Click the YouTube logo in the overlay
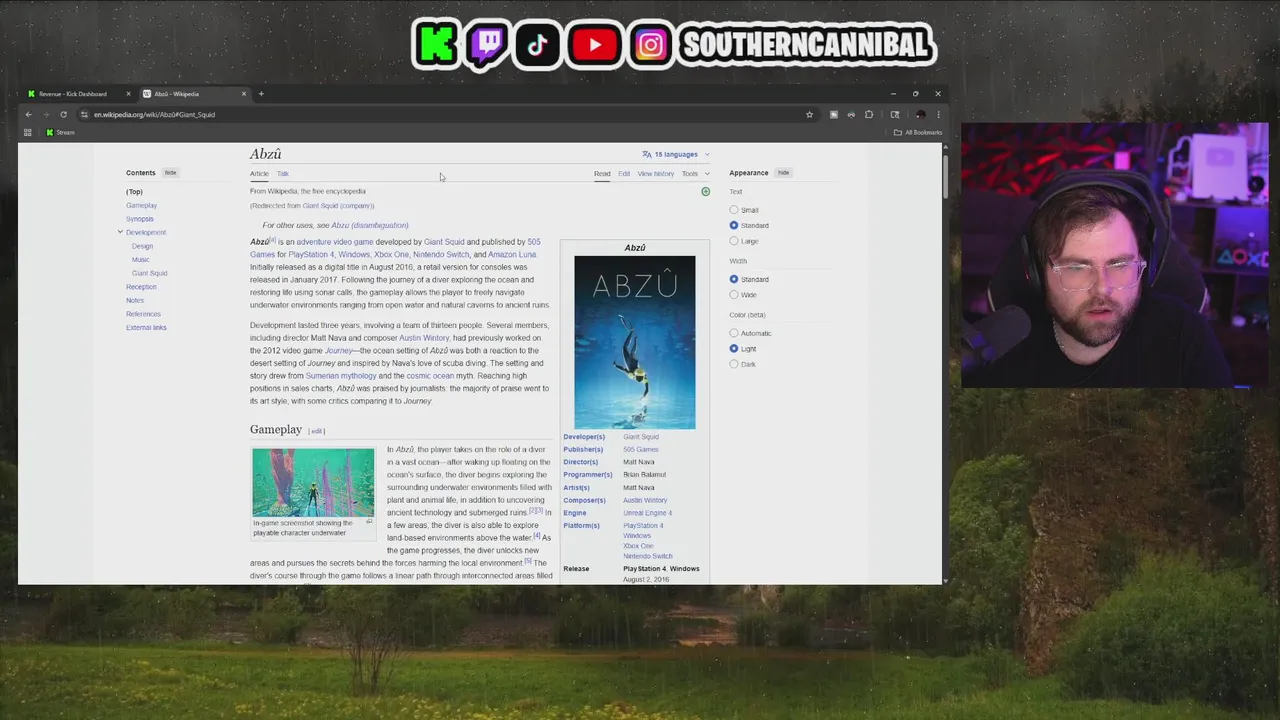Viewport: 1280px width, 720px height. (x=594, y=45)
